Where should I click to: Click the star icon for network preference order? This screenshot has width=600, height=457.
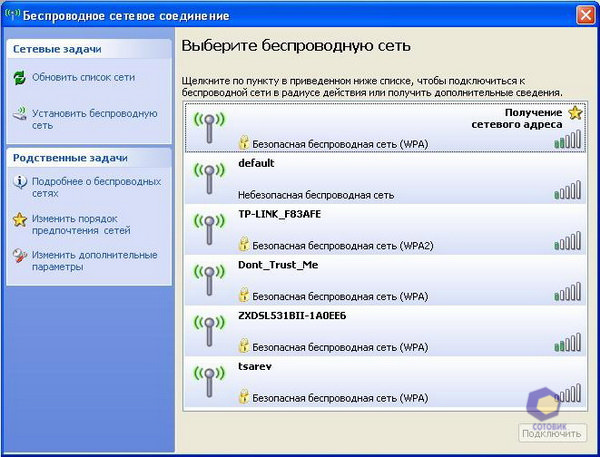tap(19, 219)
